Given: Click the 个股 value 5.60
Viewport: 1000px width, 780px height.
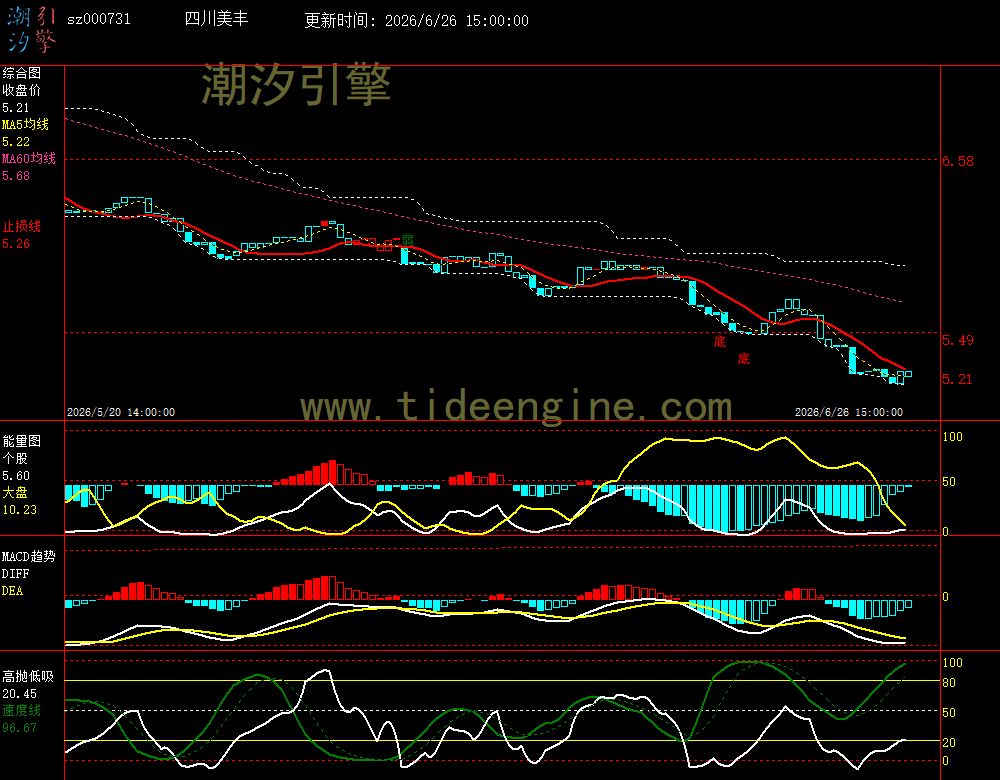Looking at the screenshot, I should (15, 476).
